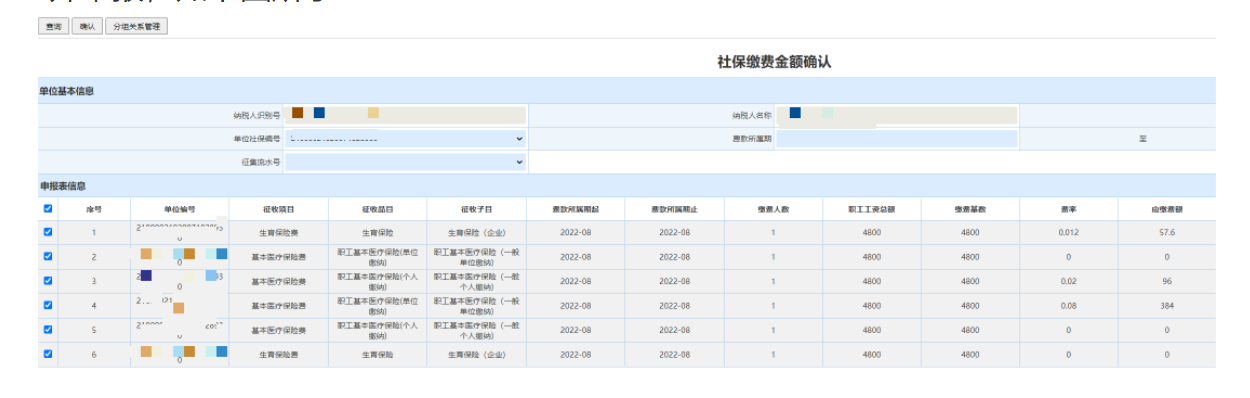Expand the 单位社保号 dropdown
Screen dimensions: 1250x398
coord(405,139)
